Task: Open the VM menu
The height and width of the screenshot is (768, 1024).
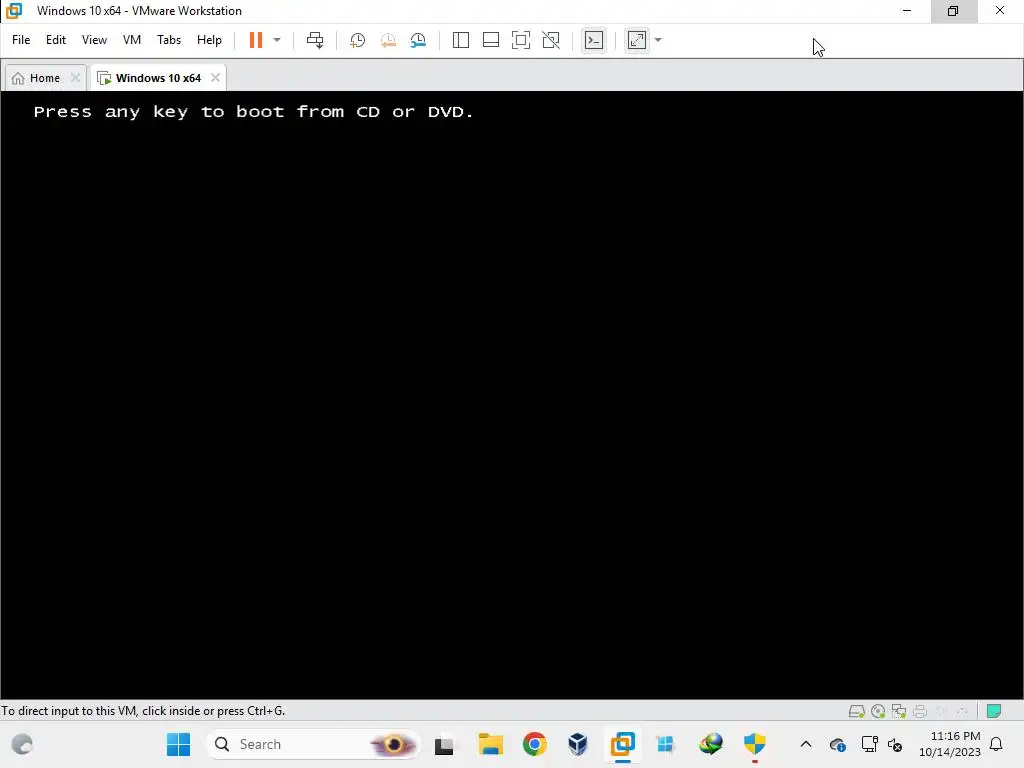Action: click(x=131, y=40)
